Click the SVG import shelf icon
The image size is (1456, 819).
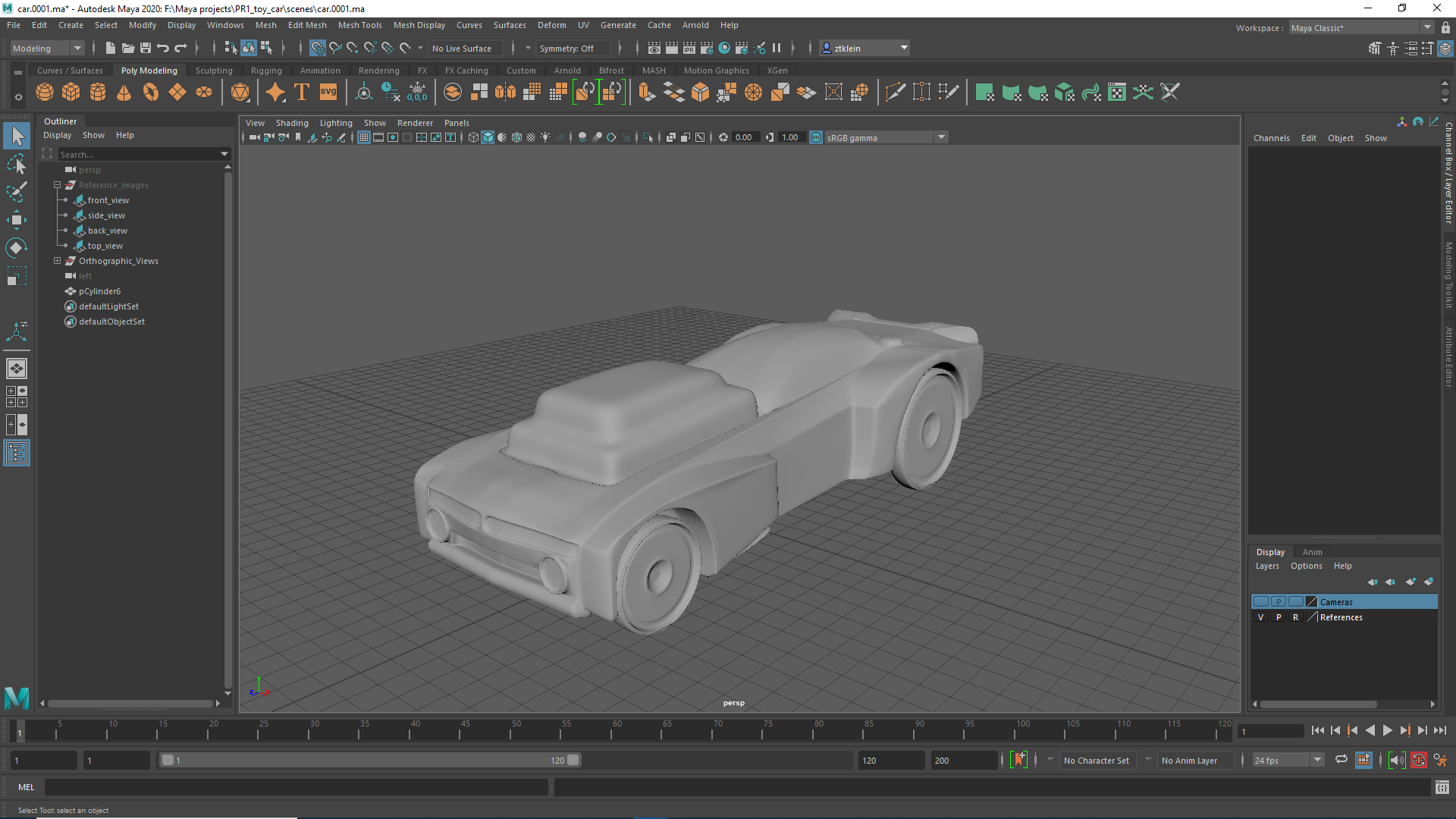click(328, 93)
